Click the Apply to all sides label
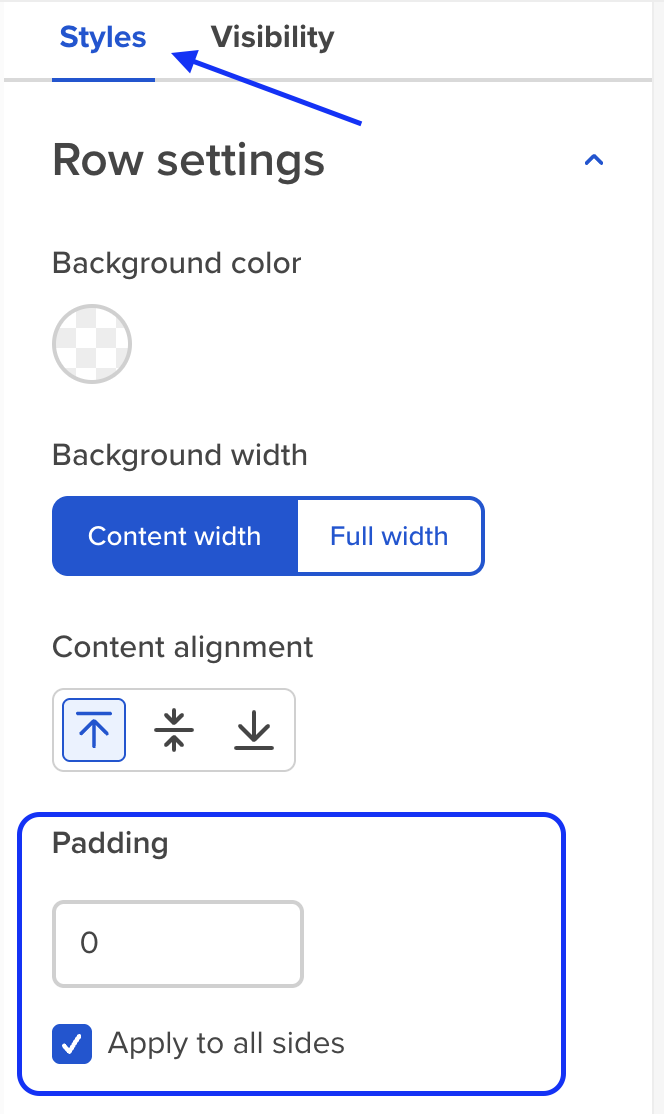 [226, 1044]
